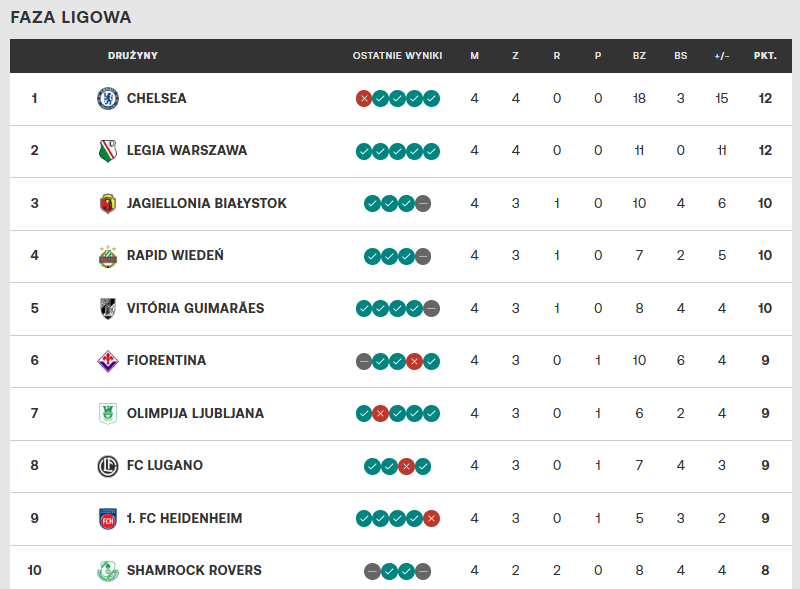This screenshot has width=800, height=589.
Task: Sort by the PKT. column header
Action: point(765,56)
